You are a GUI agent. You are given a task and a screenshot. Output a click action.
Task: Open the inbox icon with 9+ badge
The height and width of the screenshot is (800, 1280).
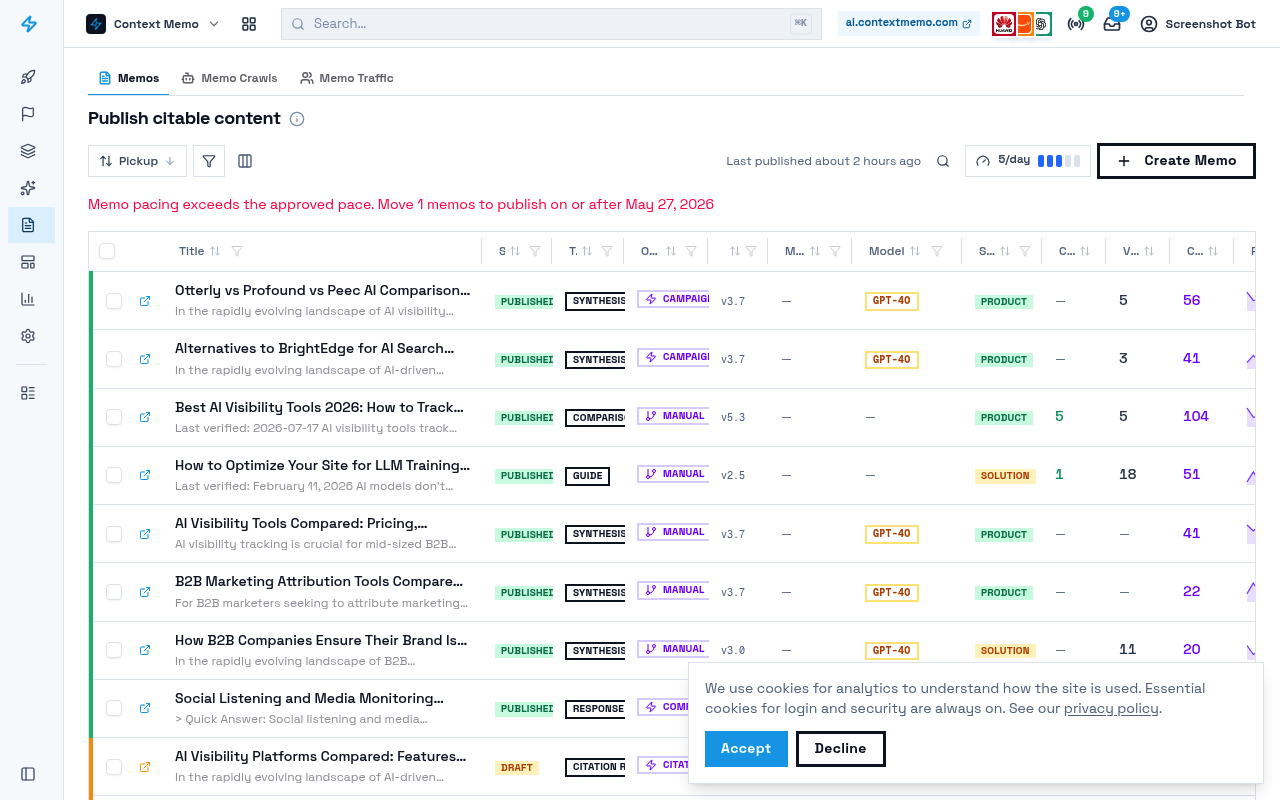(1112, 24)
